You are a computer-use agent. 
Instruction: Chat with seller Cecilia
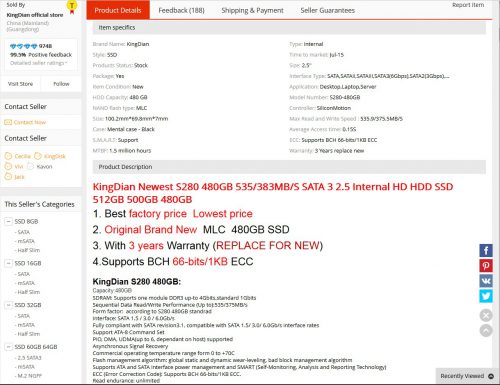(x=22, y=156)
